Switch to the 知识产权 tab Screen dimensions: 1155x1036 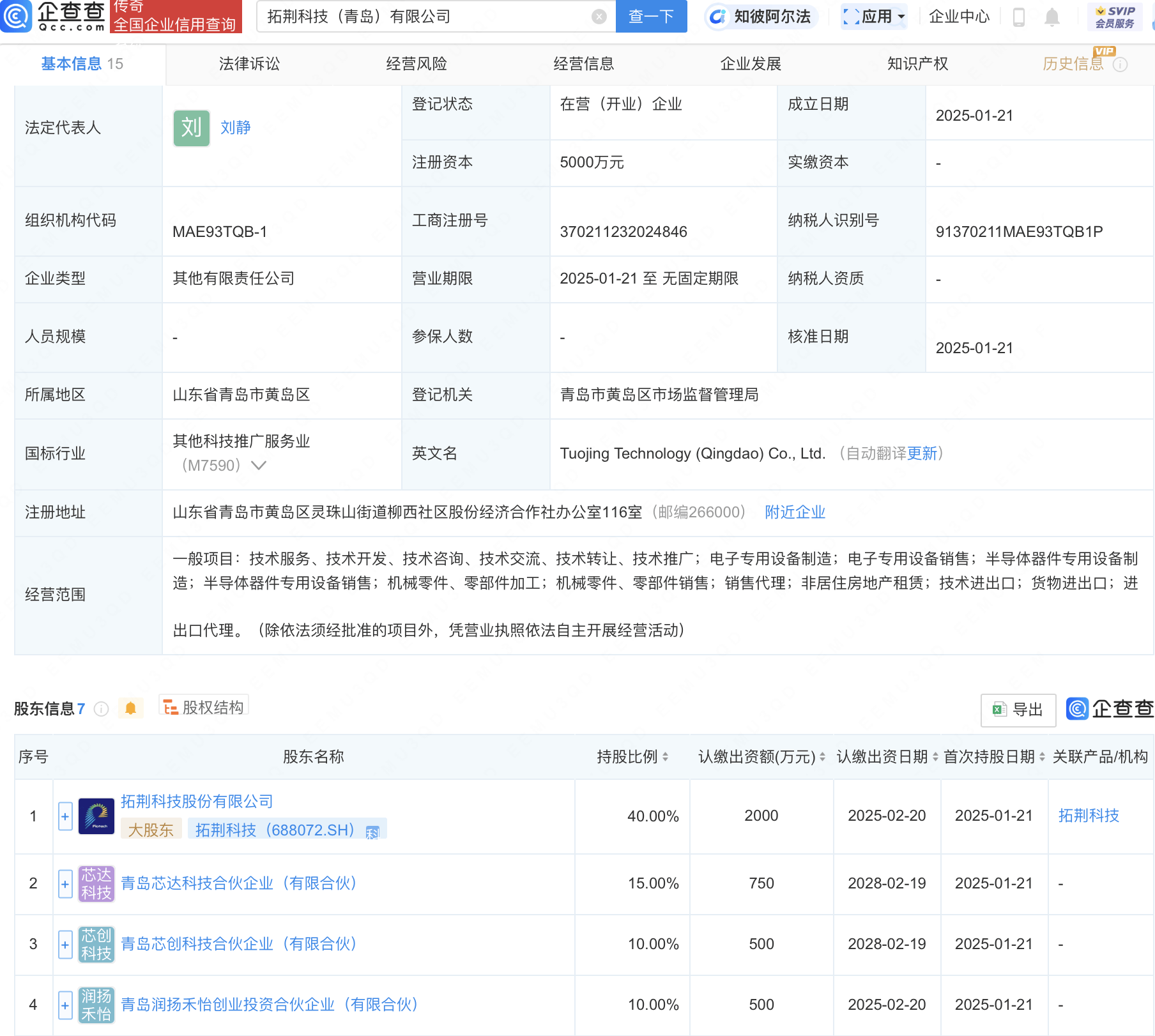[917, 64]
